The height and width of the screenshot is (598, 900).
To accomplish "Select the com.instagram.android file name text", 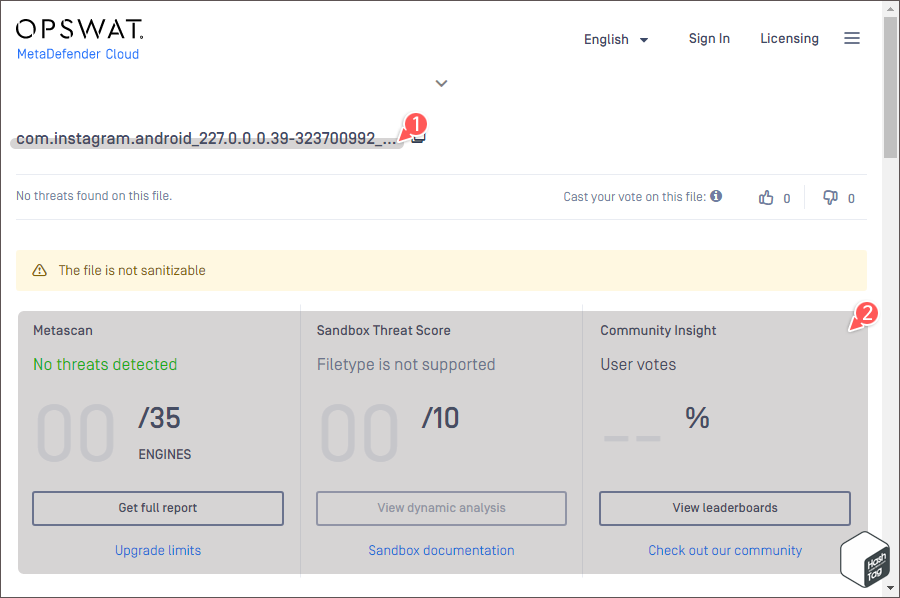I will pyautogui.click(x=206, y=138).
